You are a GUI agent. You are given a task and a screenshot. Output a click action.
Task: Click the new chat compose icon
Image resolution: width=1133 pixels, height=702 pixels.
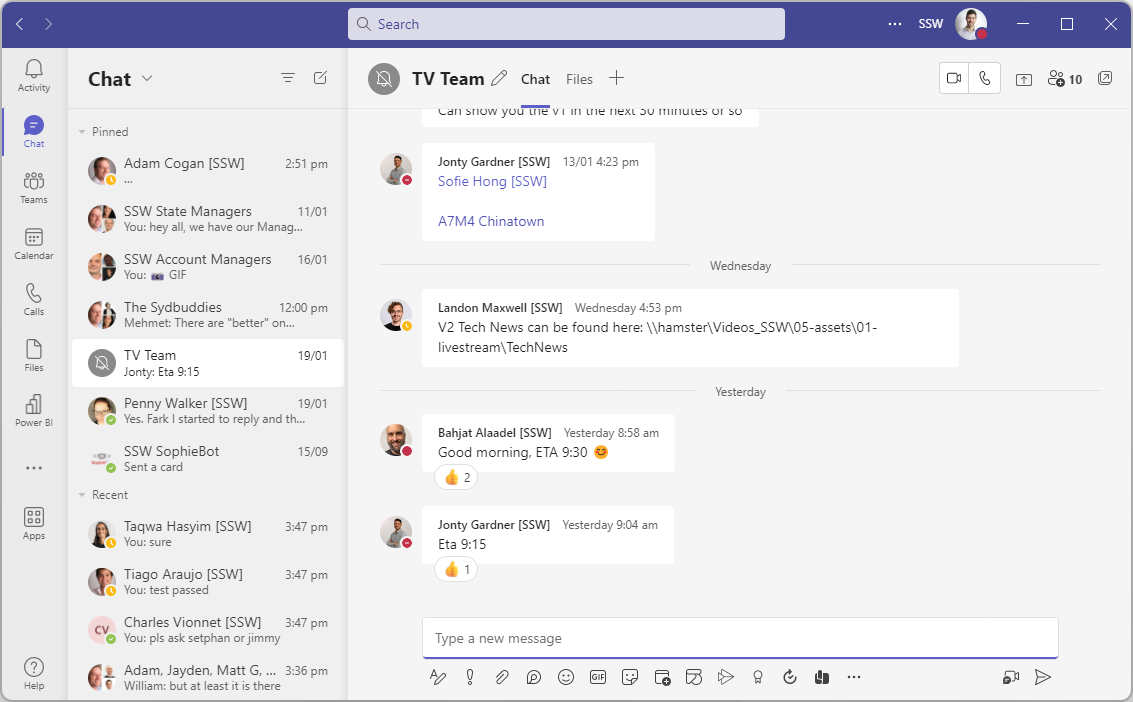pos(320,78)
